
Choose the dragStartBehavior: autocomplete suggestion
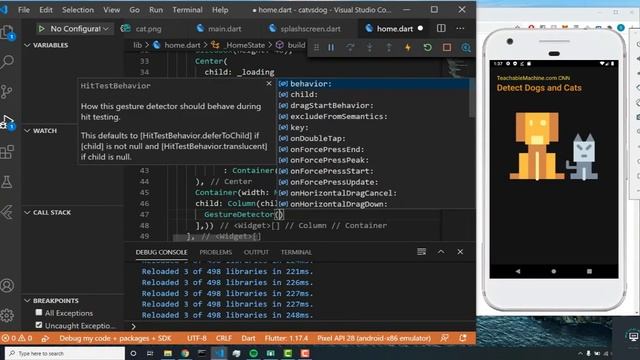373,105
